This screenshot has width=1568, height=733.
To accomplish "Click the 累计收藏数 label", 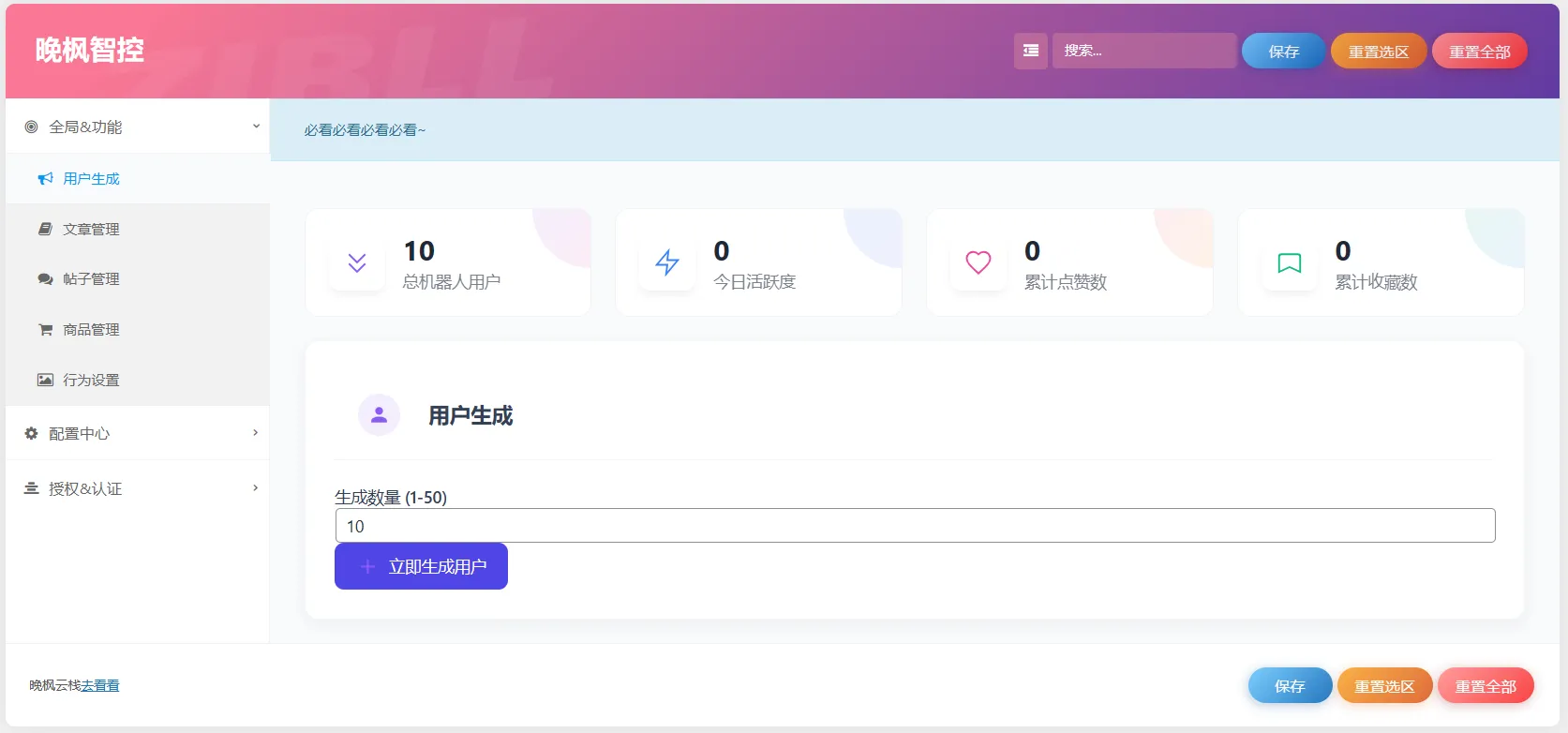I will tap(1376, 282).
